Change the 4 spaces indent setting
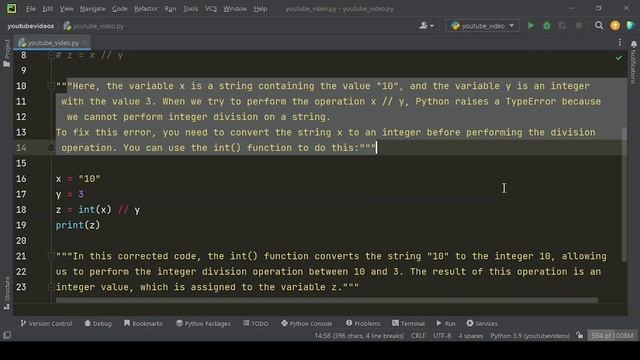This screenshot has width=640, height=360. [x=470, y=336]
